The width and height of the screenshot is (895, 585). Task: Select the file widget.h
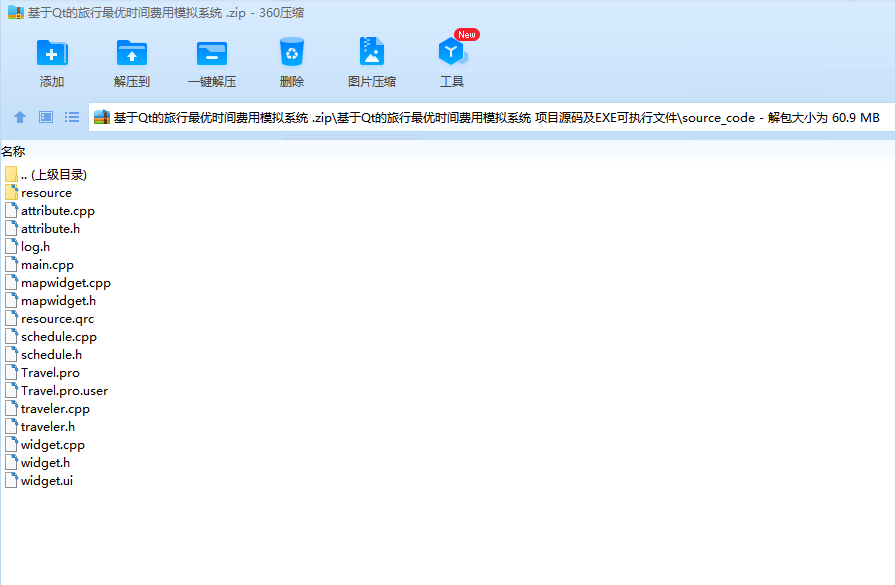[38, 462]
